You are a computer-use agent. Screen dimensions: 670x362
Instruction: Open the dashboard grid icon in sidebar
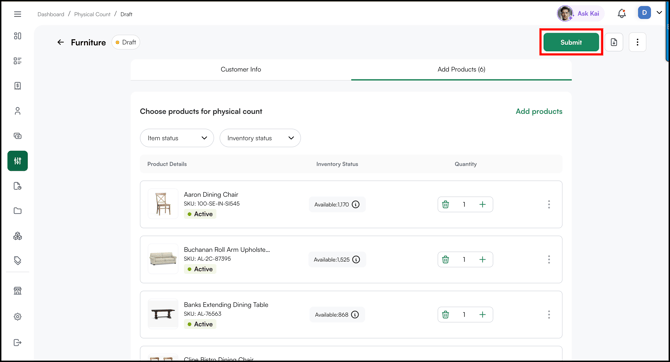(x=18, y=36)
